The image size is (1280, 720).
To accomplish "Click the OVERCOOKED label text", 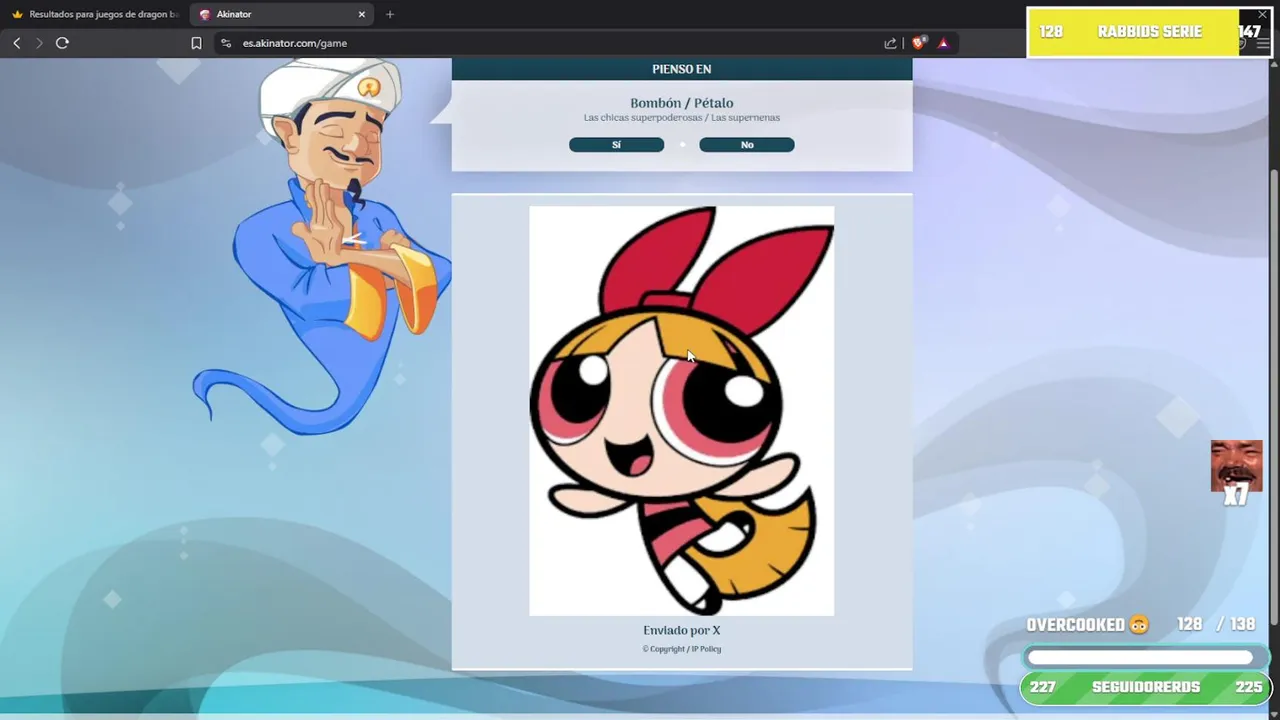I will (x=1076, y=625).
